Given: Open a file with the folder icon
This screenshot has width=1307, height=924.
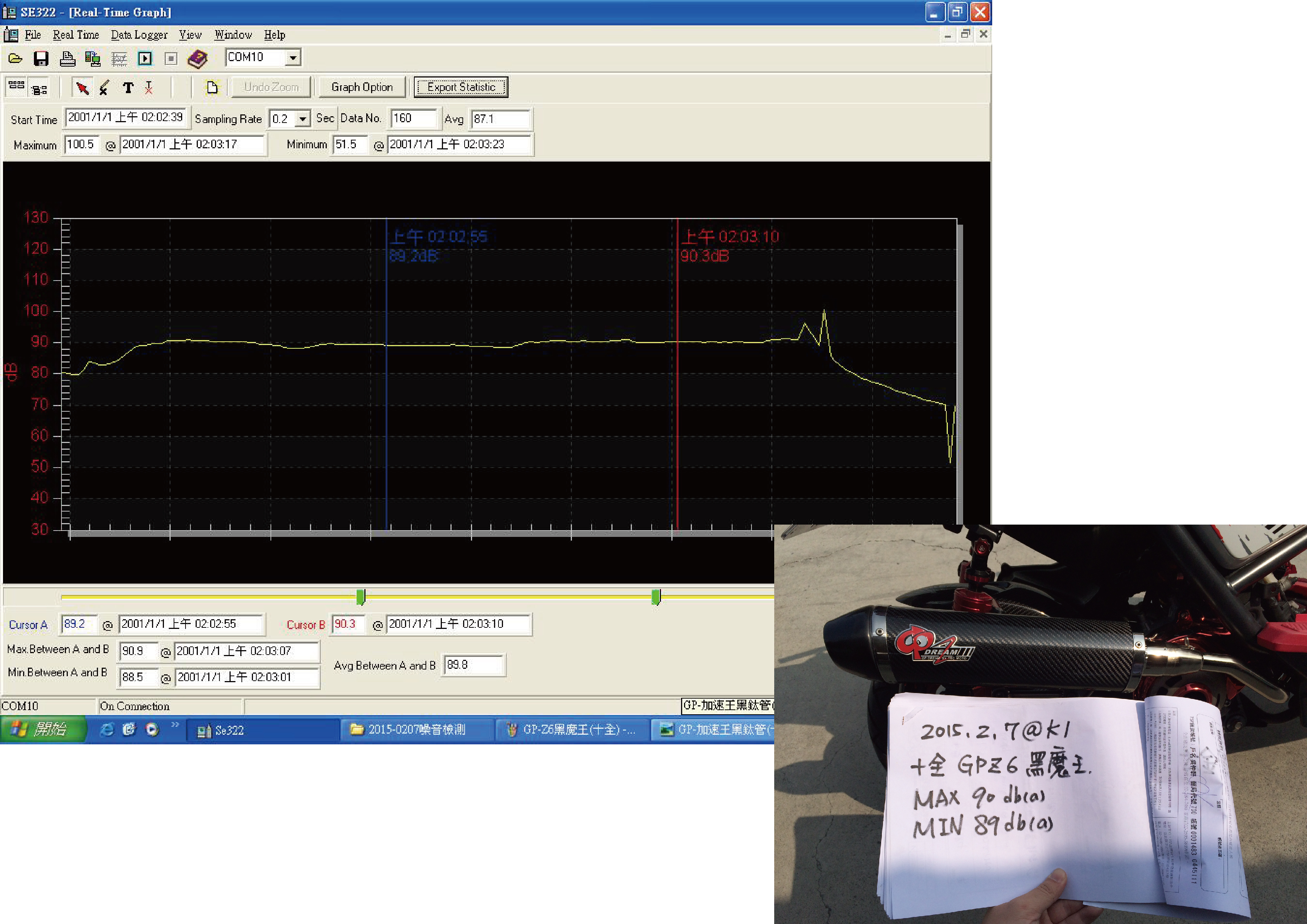Looking at the screenshot, I should [x=15, y=58].
